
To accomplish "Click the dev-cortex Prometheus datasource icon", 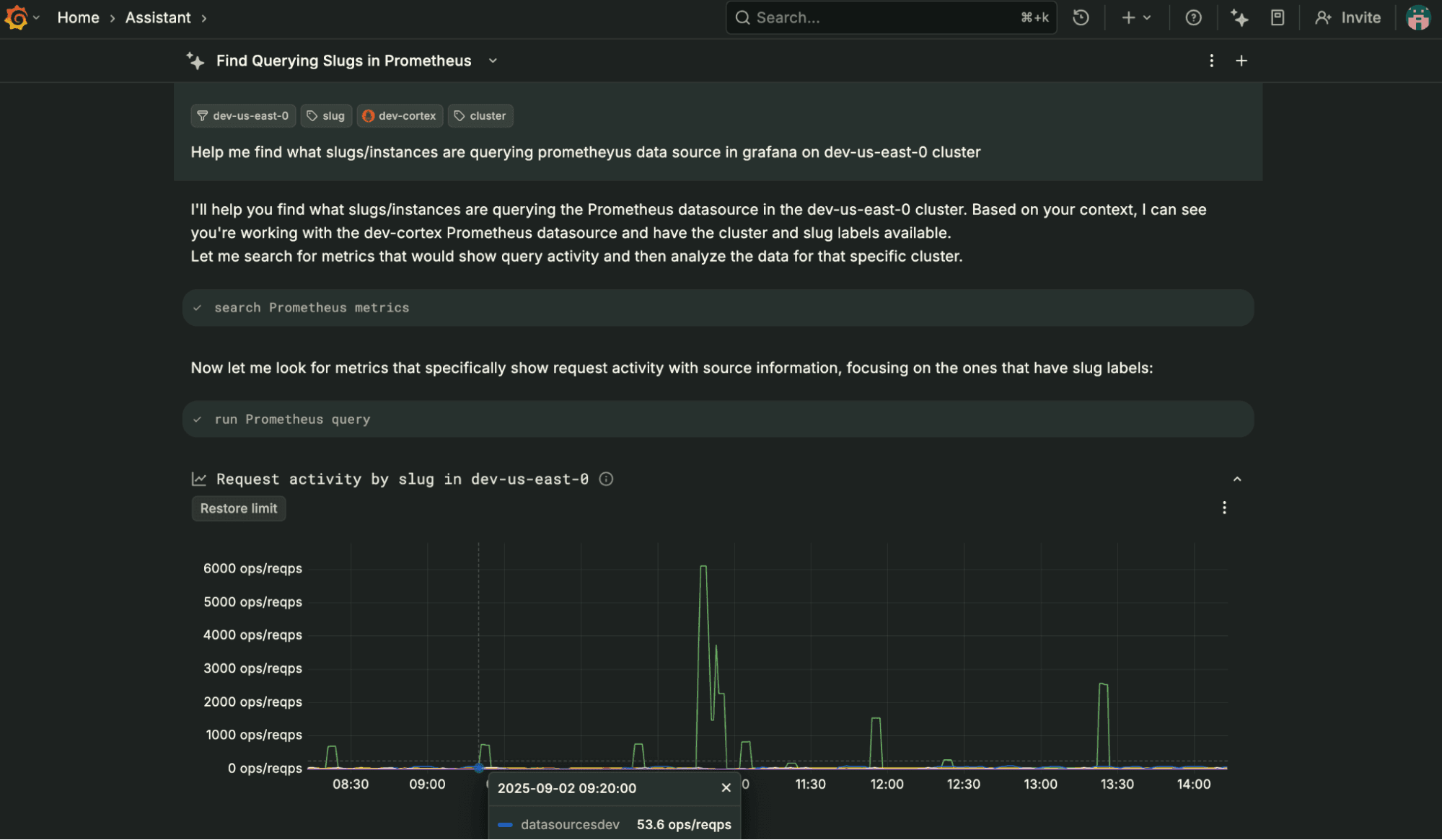I will tap(369, 115).
